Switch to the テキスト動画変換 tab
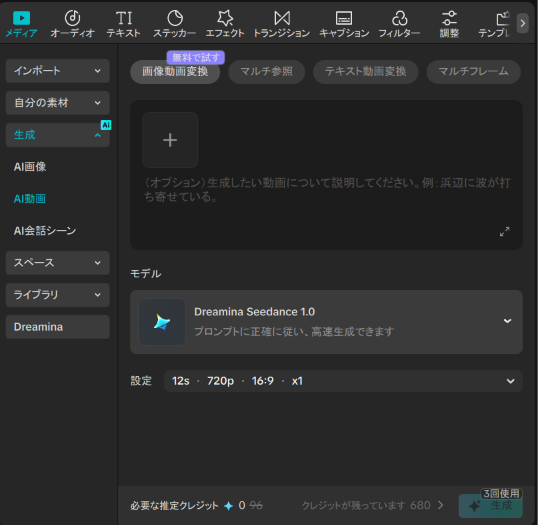The image size is (538, 525). (x=365, y=72)
